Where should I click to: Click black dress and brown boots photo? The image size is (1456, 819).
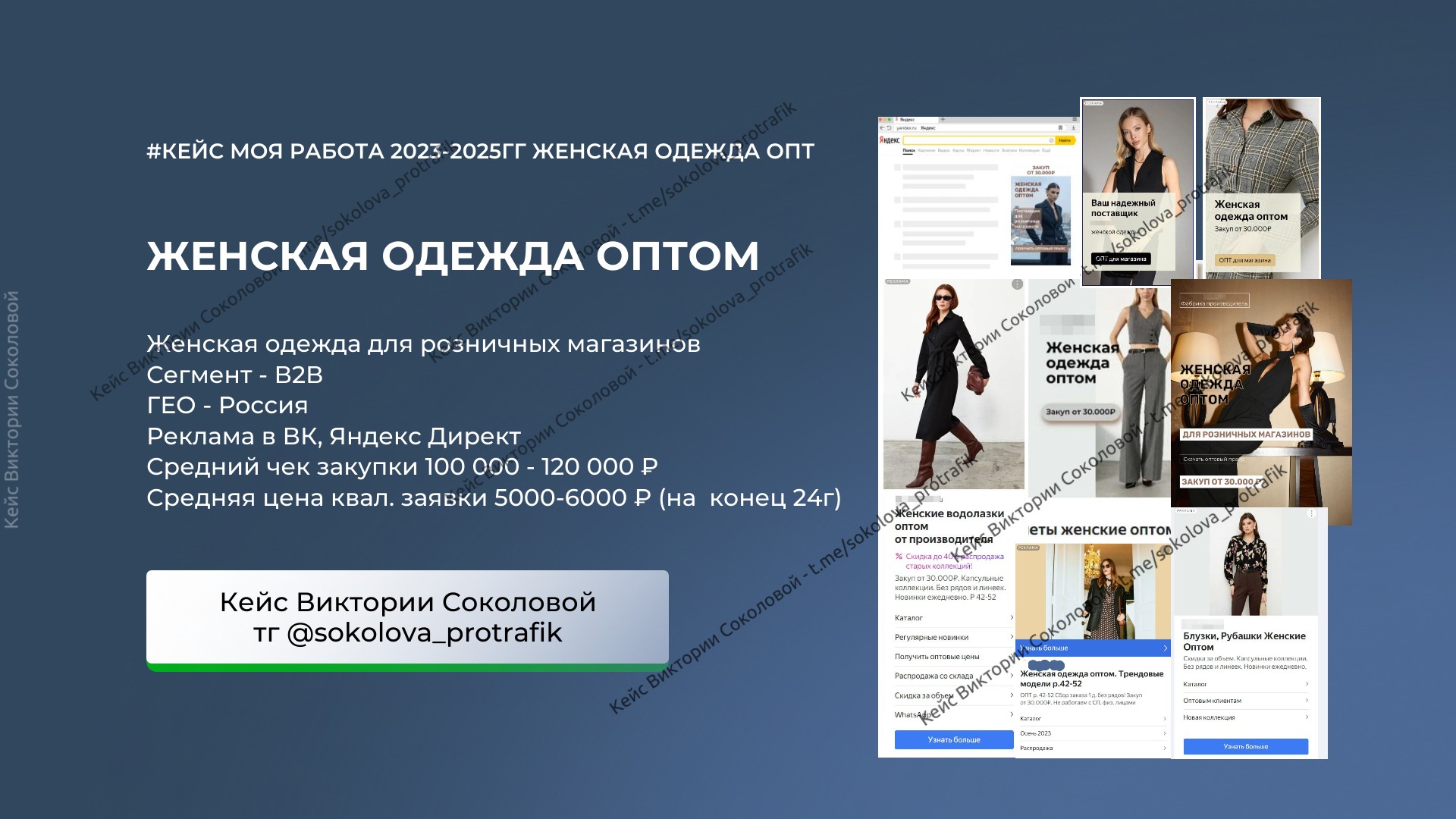tap(953, 384)
